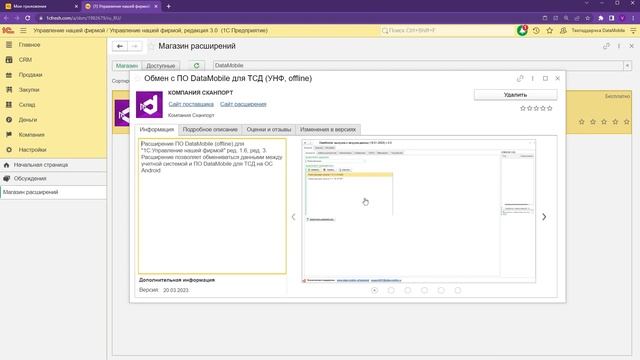The height and width of the screenshot is (360, 640).
Task: Select sixth screenshot carousel dot
Action: [x=458, y=290]
